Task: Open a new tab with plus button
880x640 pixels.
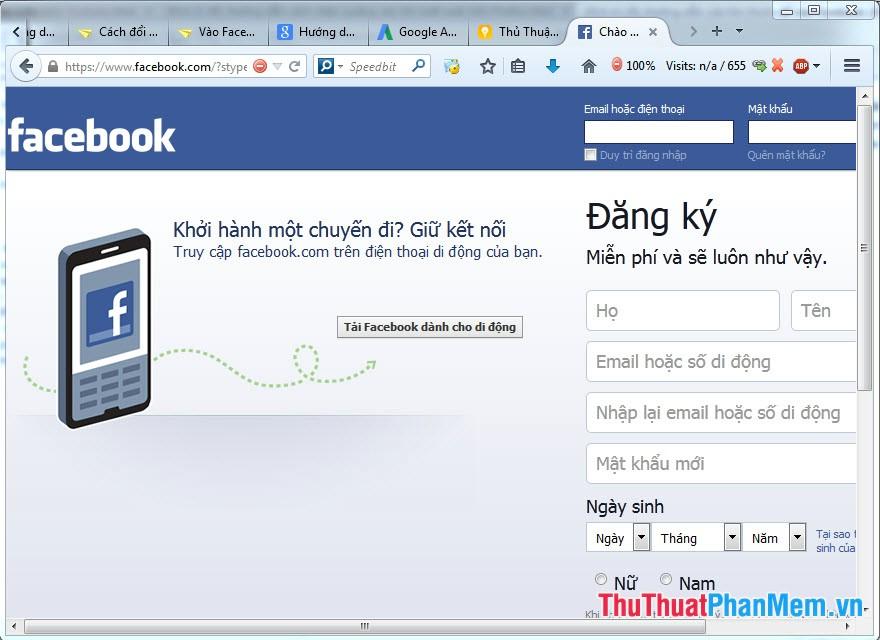Action: point(717,31)
